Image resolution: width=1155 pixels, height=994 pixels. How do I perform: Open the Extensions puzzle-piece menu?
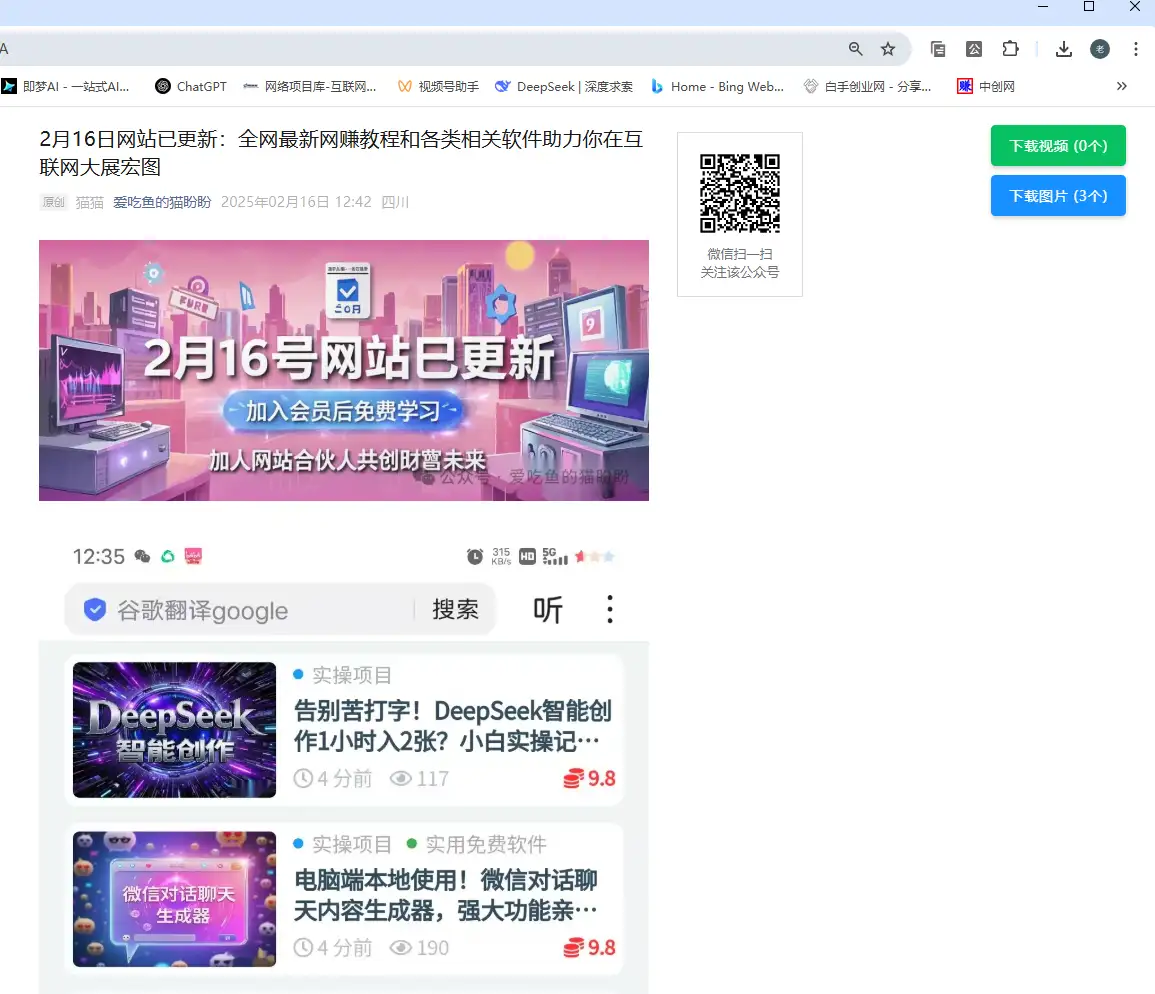click(x=1010, y=49)
